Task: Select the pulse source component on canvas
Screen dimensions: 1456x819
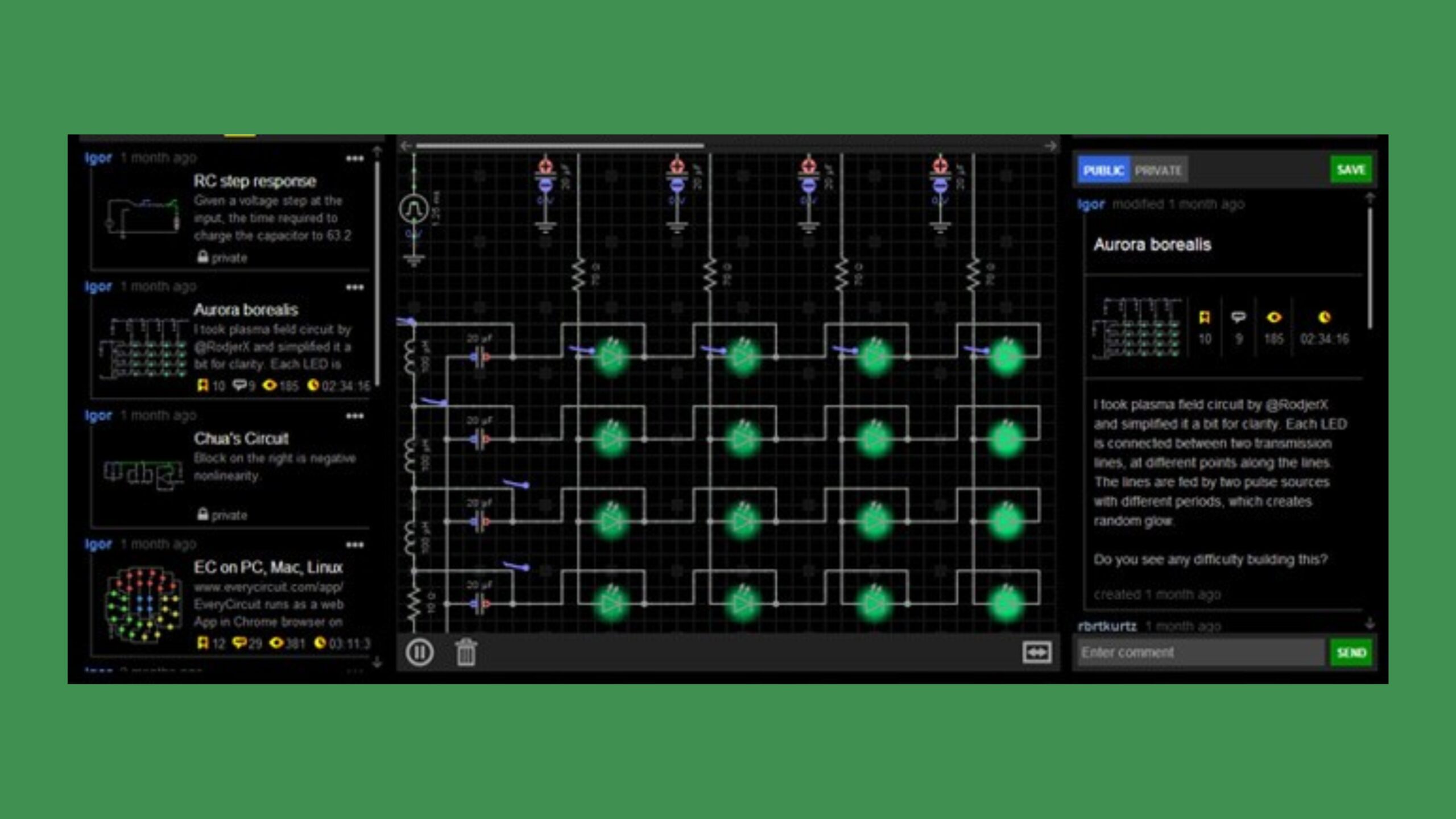Action: pyautogui.click(x=413, y=209)
